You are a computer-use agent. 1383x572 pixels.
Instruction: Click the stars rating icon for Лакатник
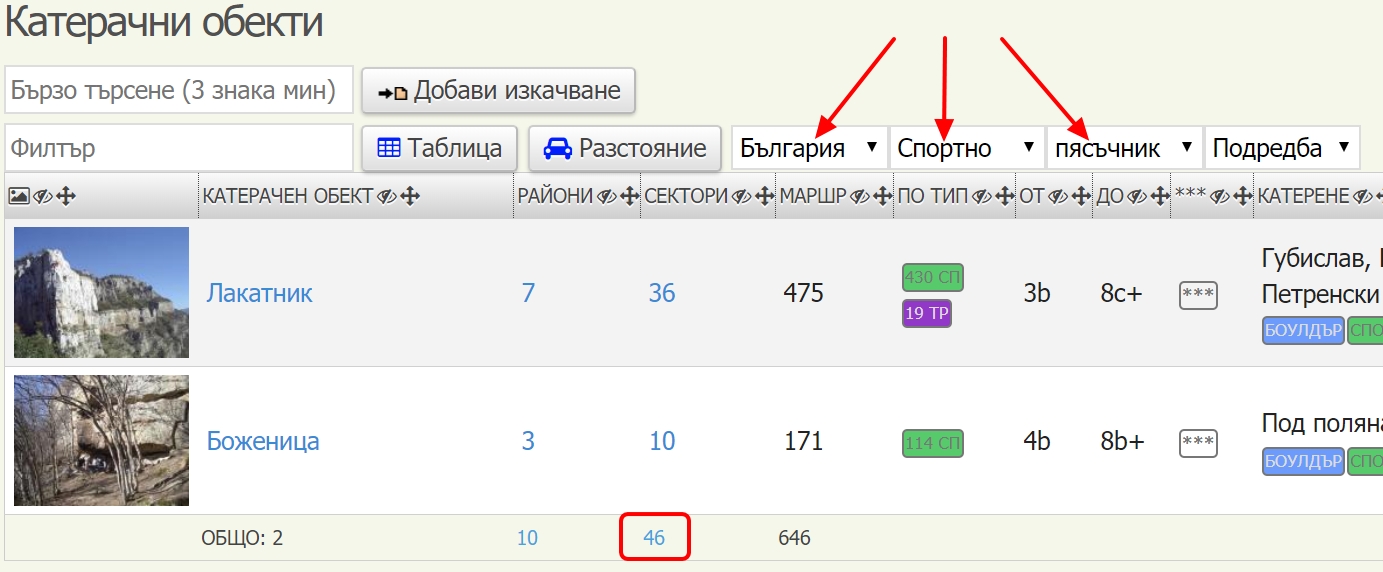pos(1198,294)
